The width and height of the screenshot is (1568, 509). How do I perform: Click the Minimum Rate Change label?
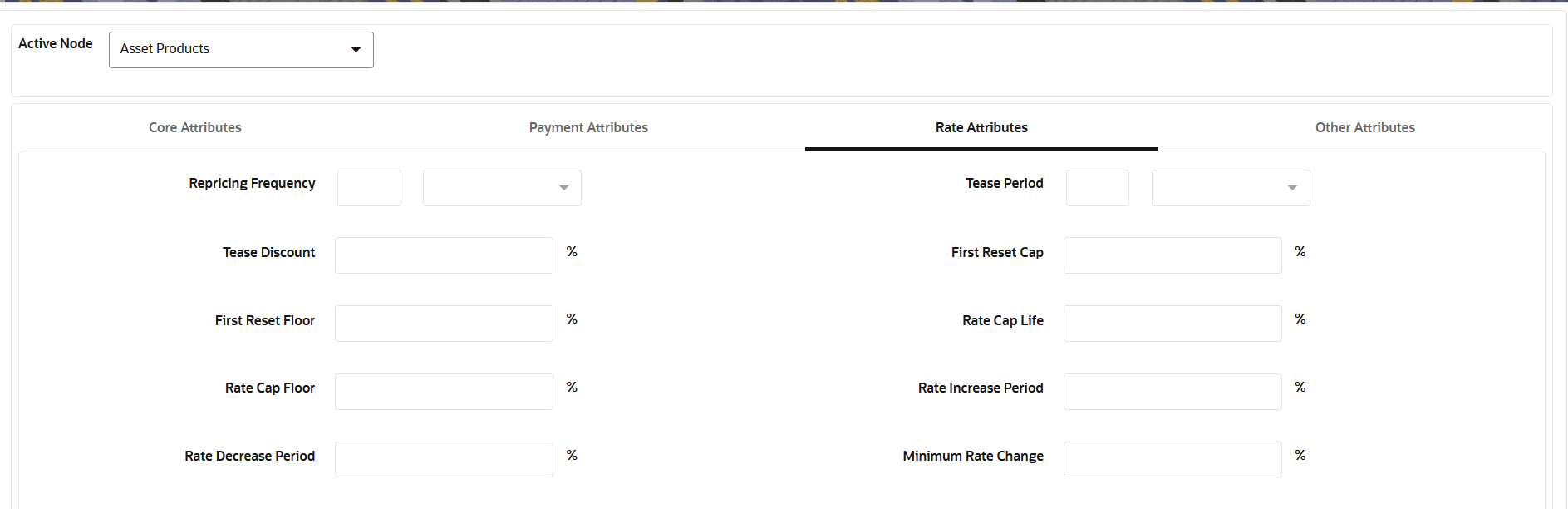973,456
